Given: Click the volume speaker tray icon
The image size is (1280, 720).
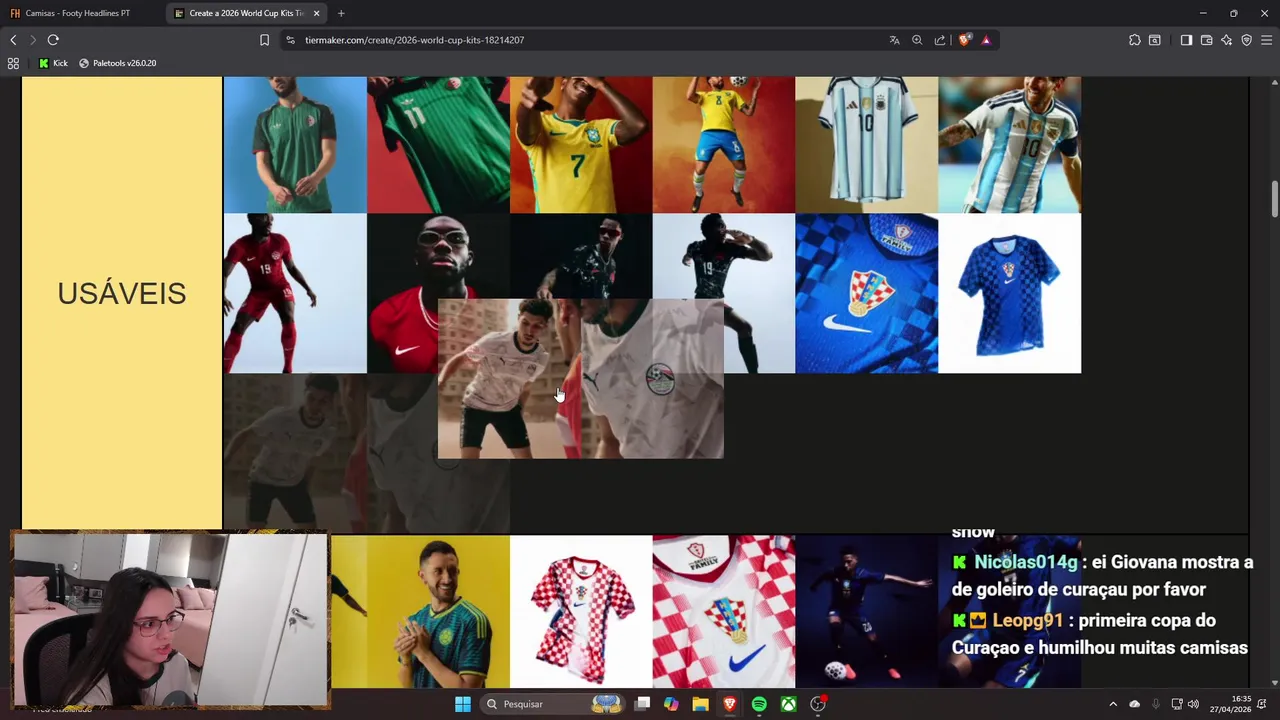Looking at the screenshot, I should click(x=1193, y=704).
